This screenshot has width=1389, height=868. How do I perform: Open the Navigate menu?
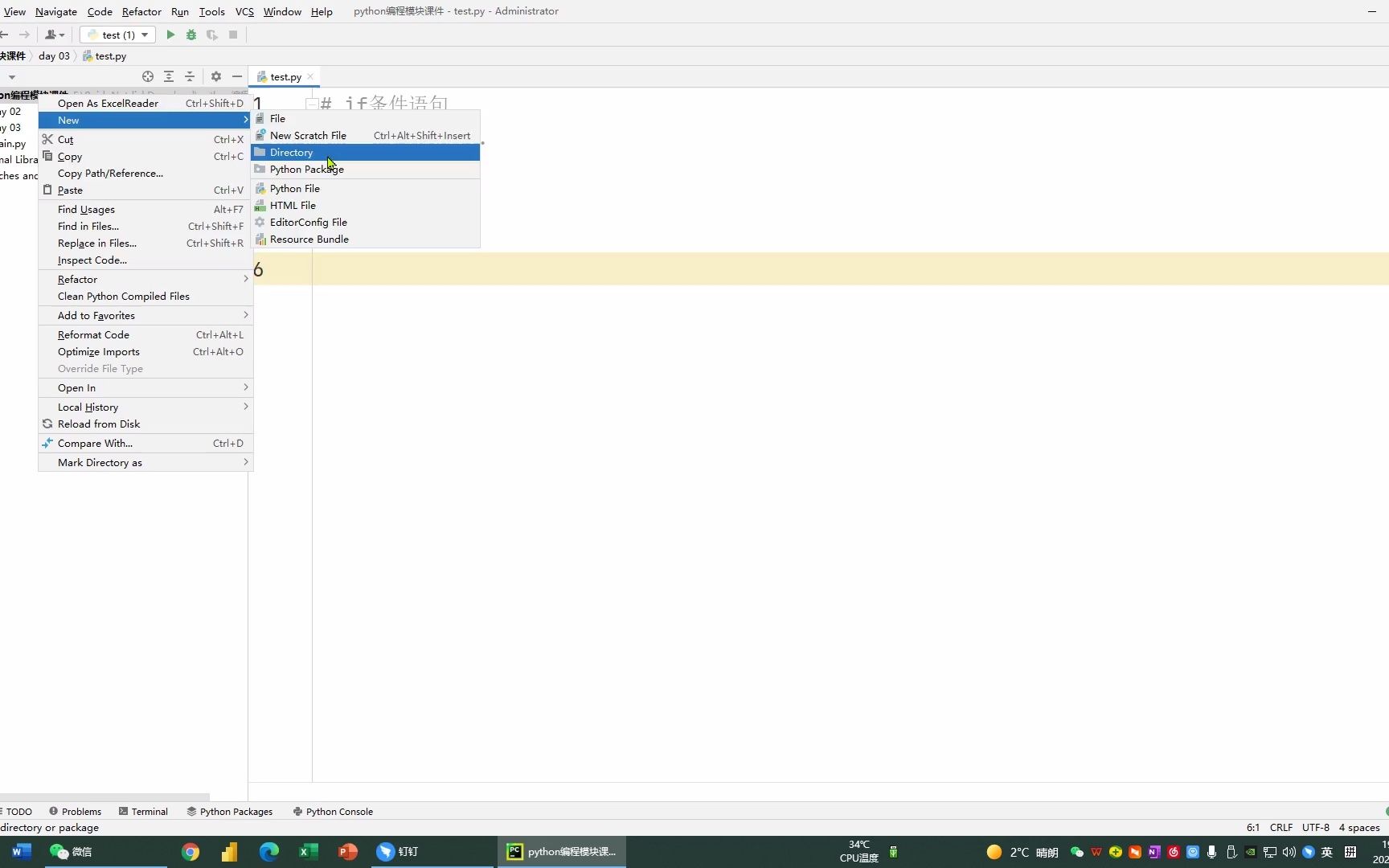56,11
